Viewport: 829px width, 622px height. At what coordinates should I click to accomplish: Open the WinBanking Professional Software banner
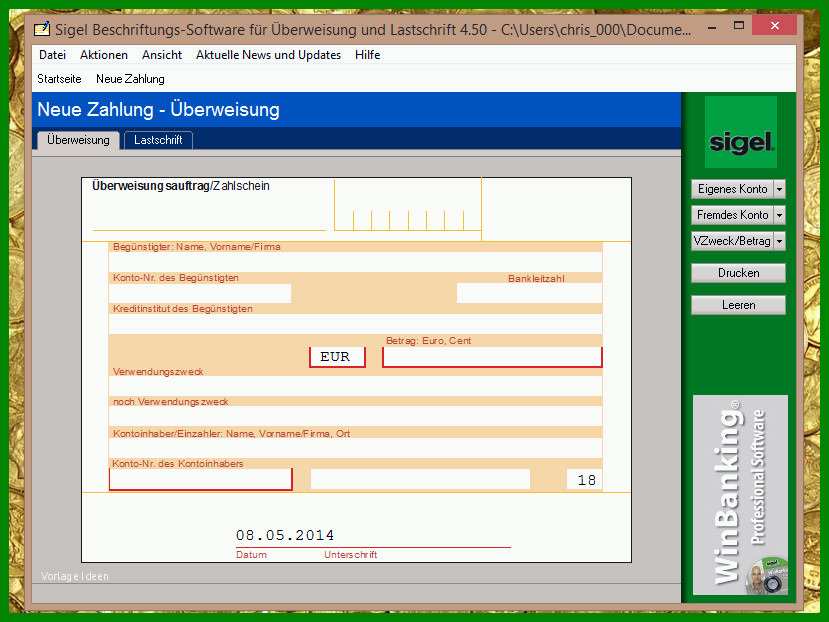[x=740, y=495]
